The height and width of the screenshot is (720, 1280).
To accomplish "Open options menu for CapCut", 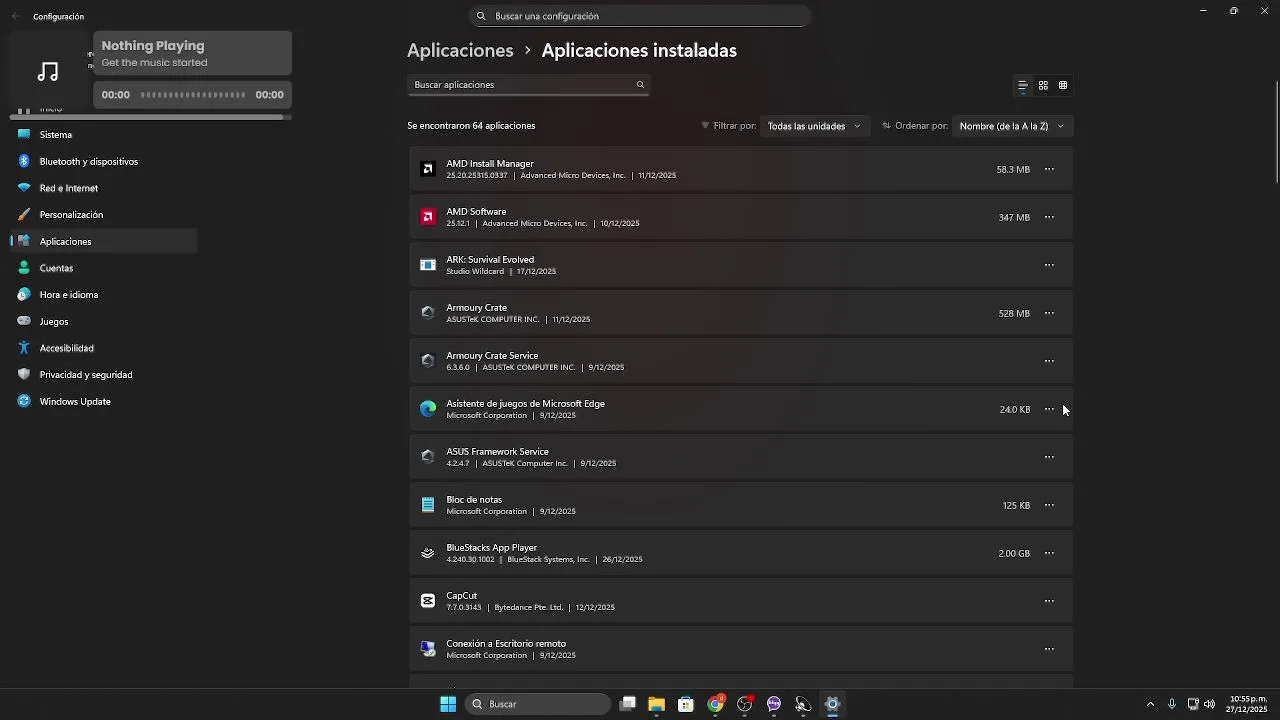I will [x=1049, y=601].
